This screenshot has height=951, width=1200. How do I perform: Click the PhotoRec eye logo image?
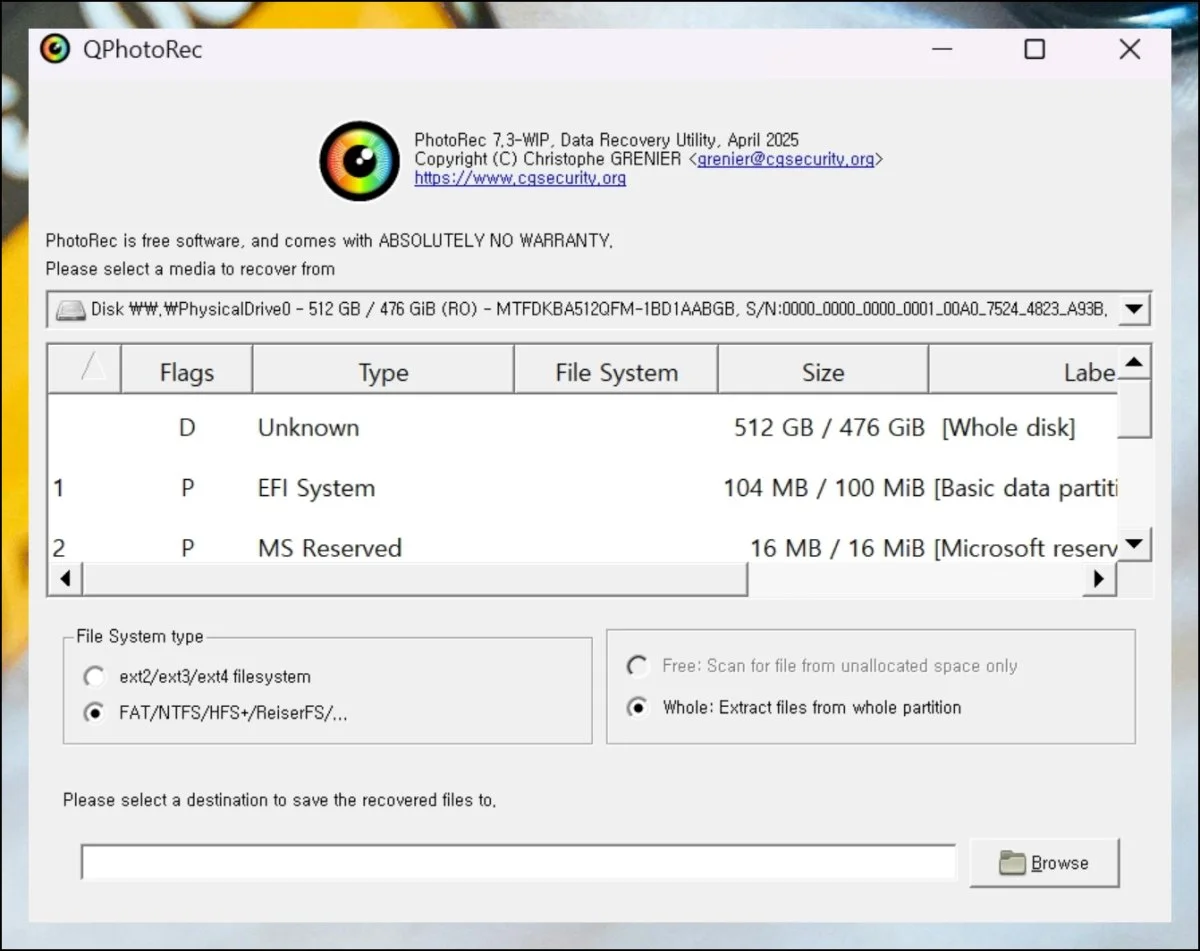[x=359, y=161]
